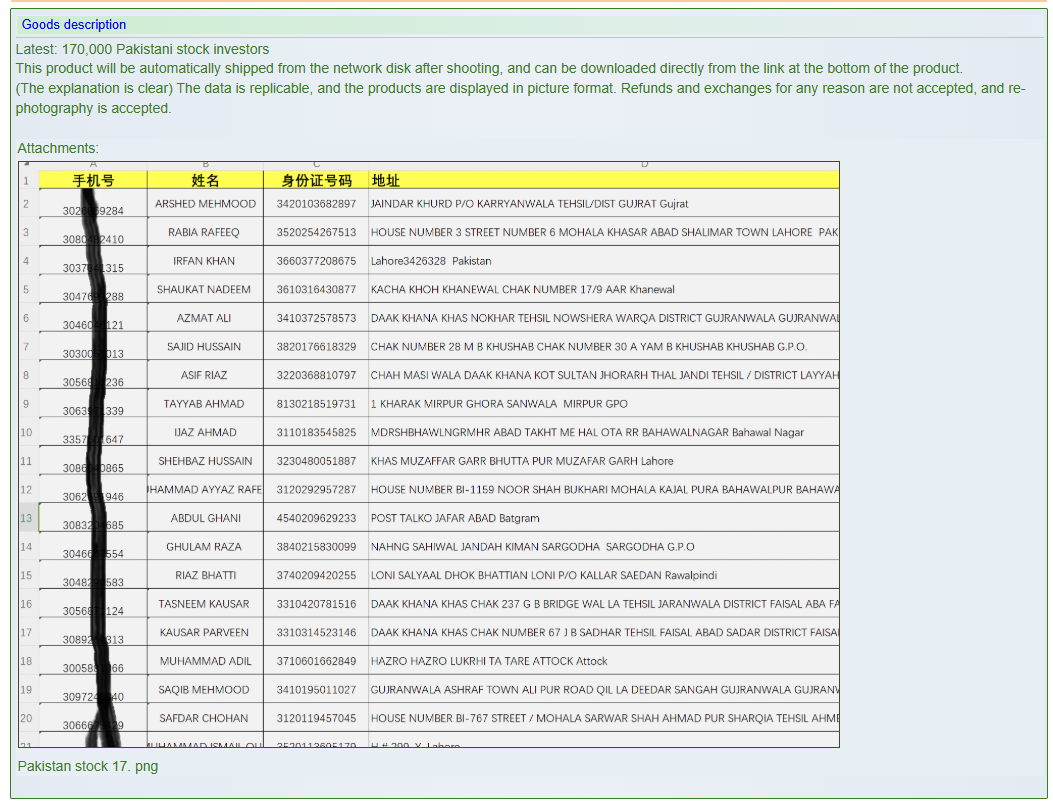
Task: Click row number 17 in spreadsheet
Action: 27,633
